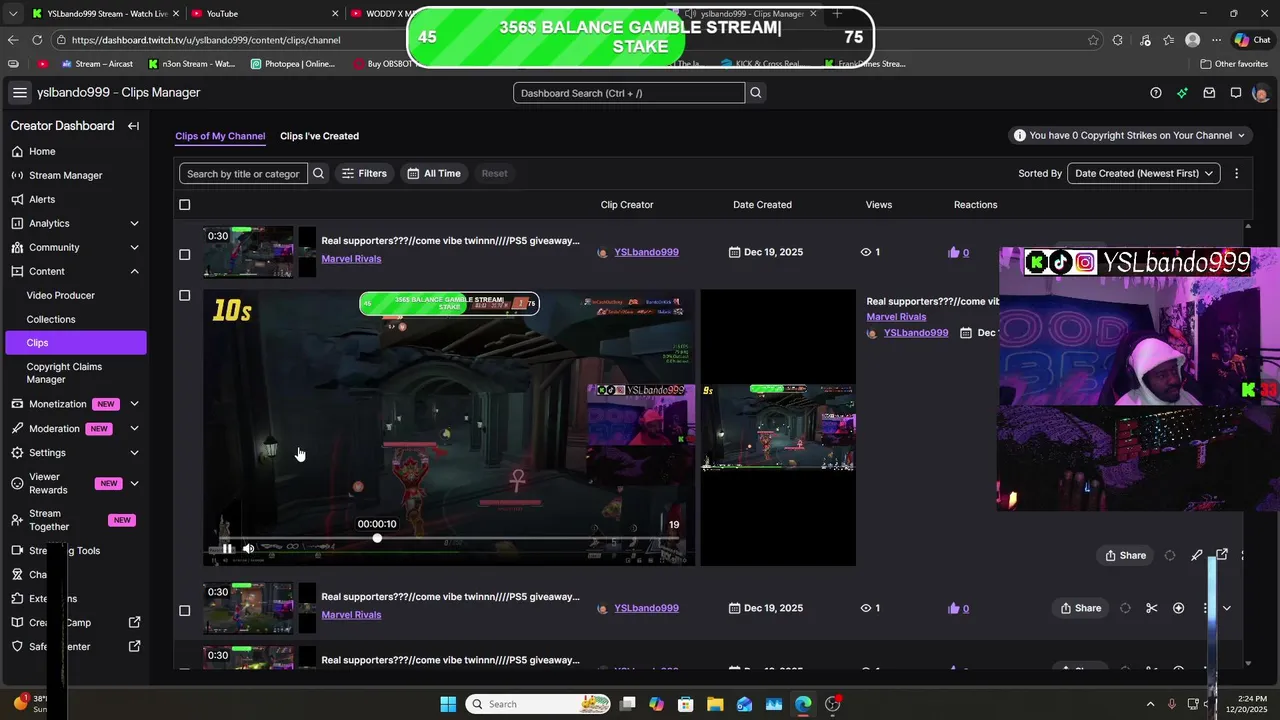
Task: Expand the Analytics sidebar section
Action: [x=134, y=223]
